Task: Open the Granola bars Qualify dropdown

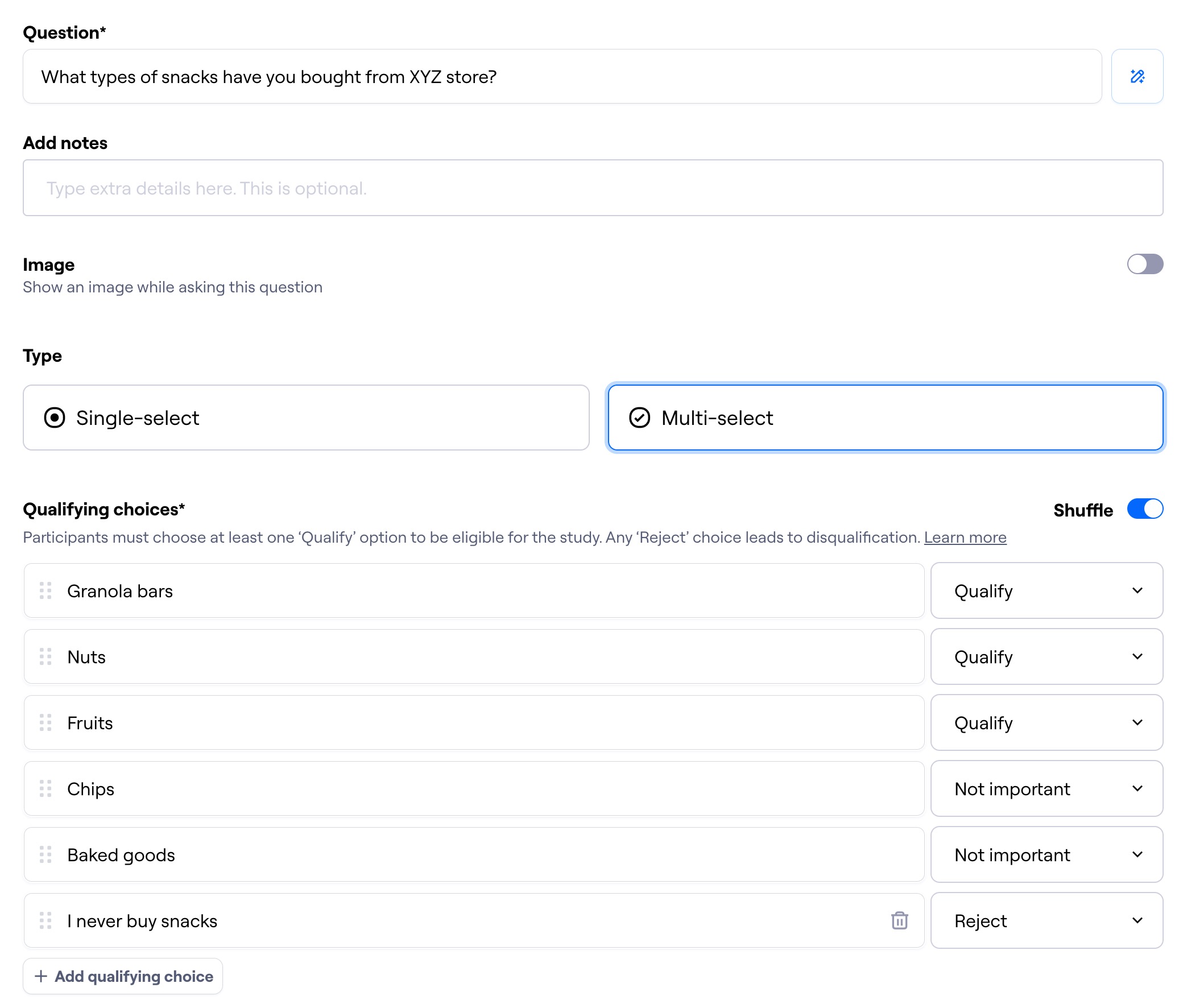Action: point(1046,590)
